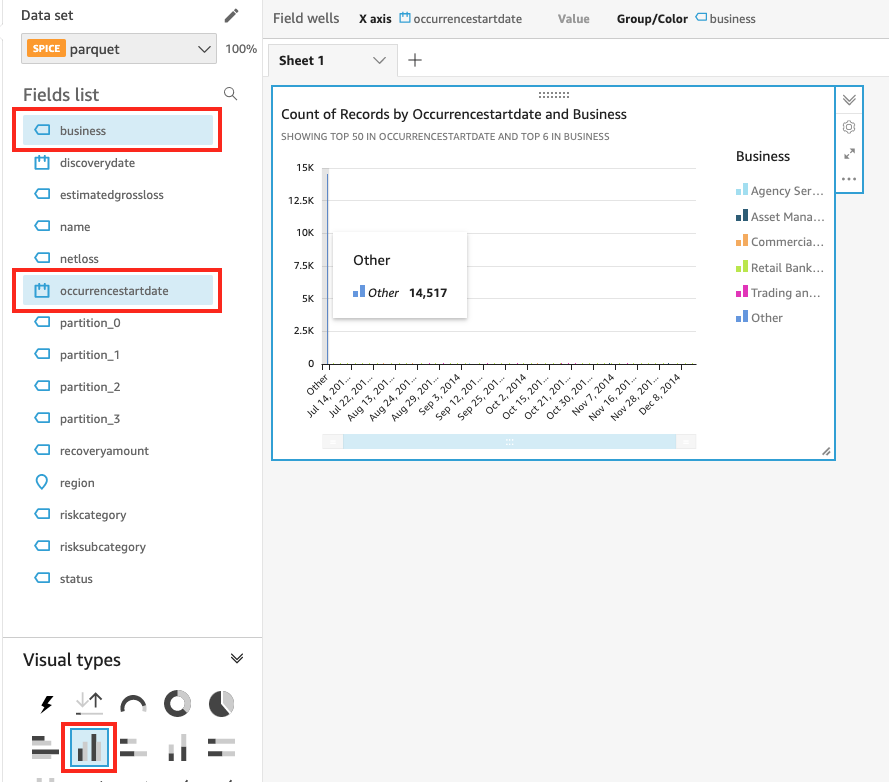
Task: Add a new sheet with plus button
Action: (415, 61)
